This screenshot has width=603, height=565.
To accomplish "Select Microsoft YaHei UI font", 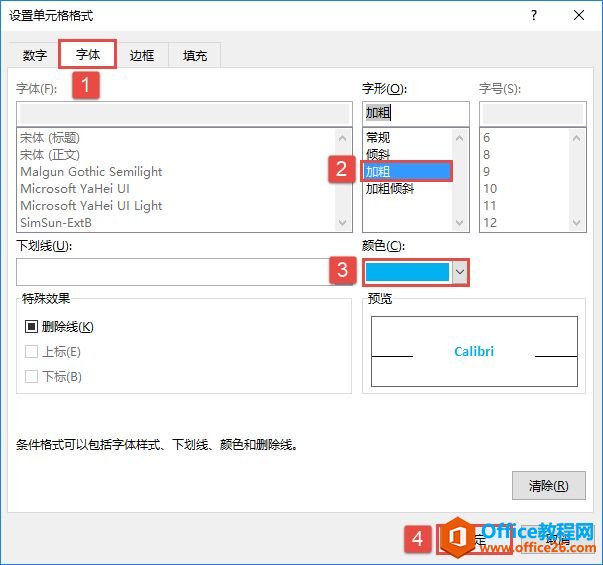I will pos(75,188).
